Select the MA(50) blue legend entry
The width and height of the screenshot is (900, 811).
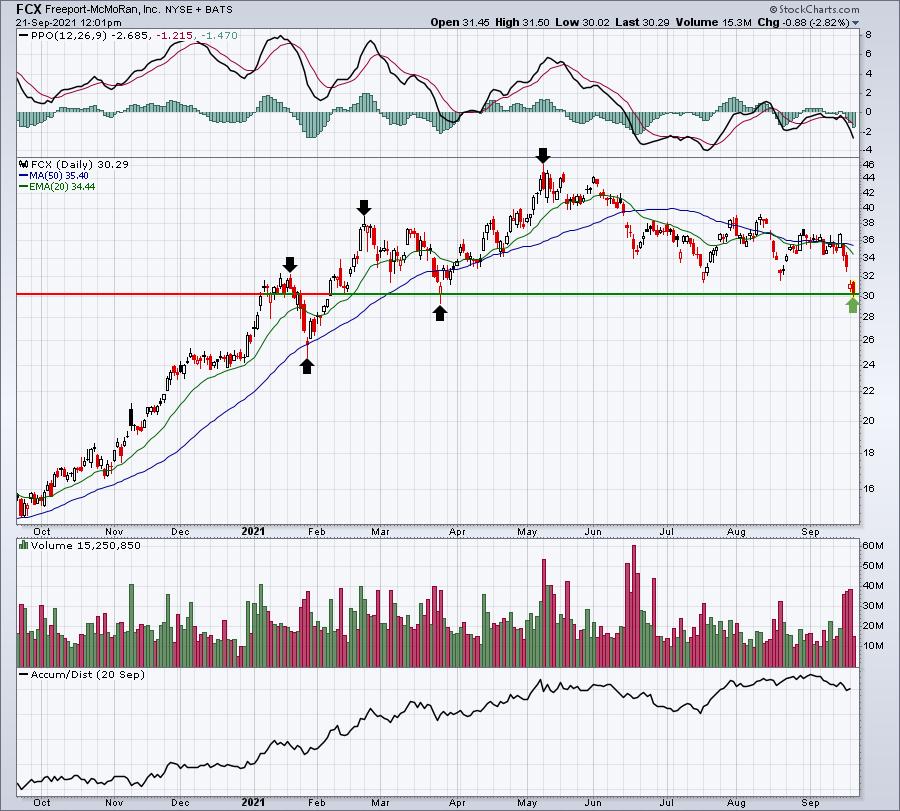[53, 176]
